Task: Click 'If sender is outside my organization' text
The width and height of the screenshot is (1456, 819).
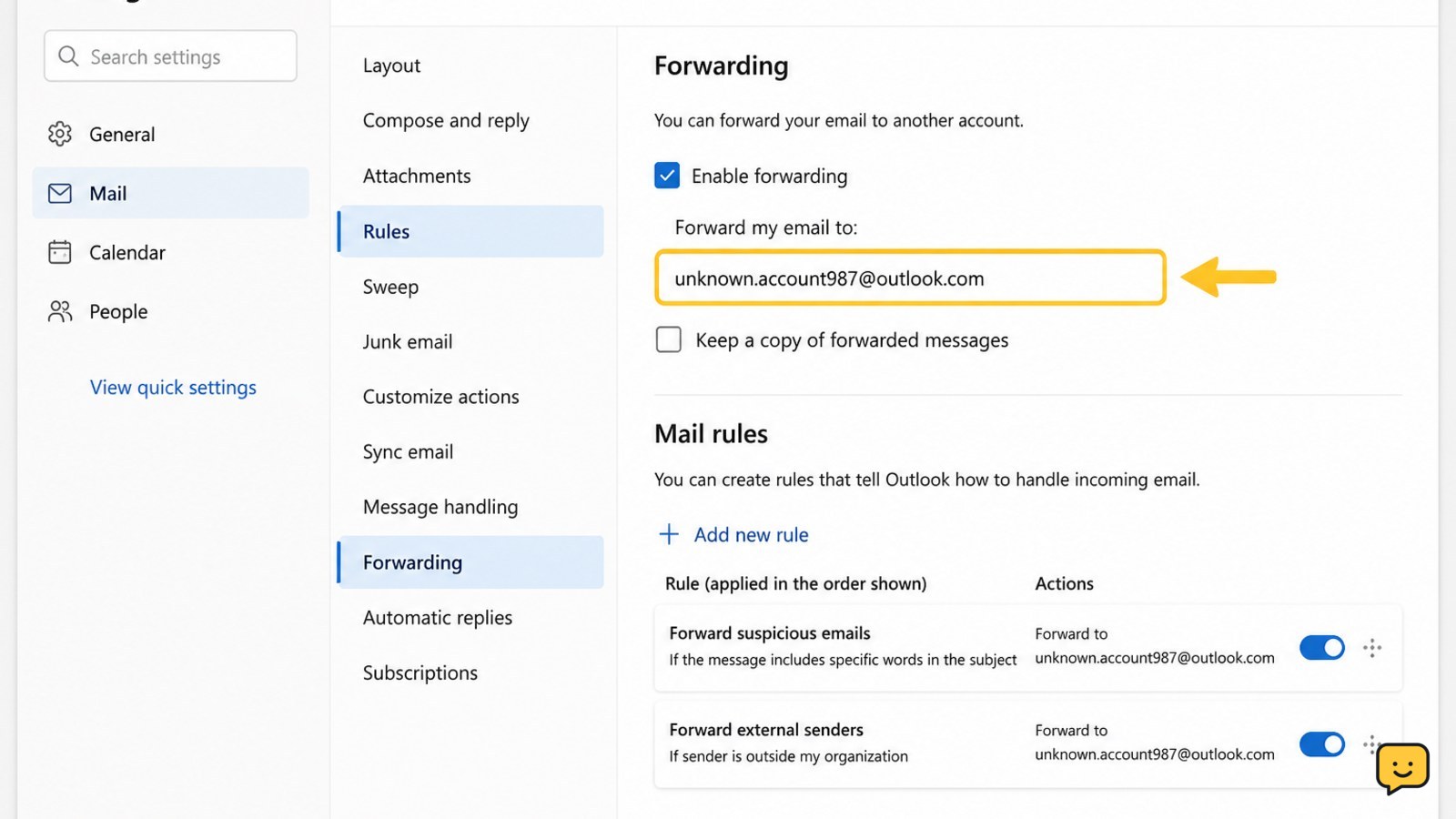Action: (788, 756)
